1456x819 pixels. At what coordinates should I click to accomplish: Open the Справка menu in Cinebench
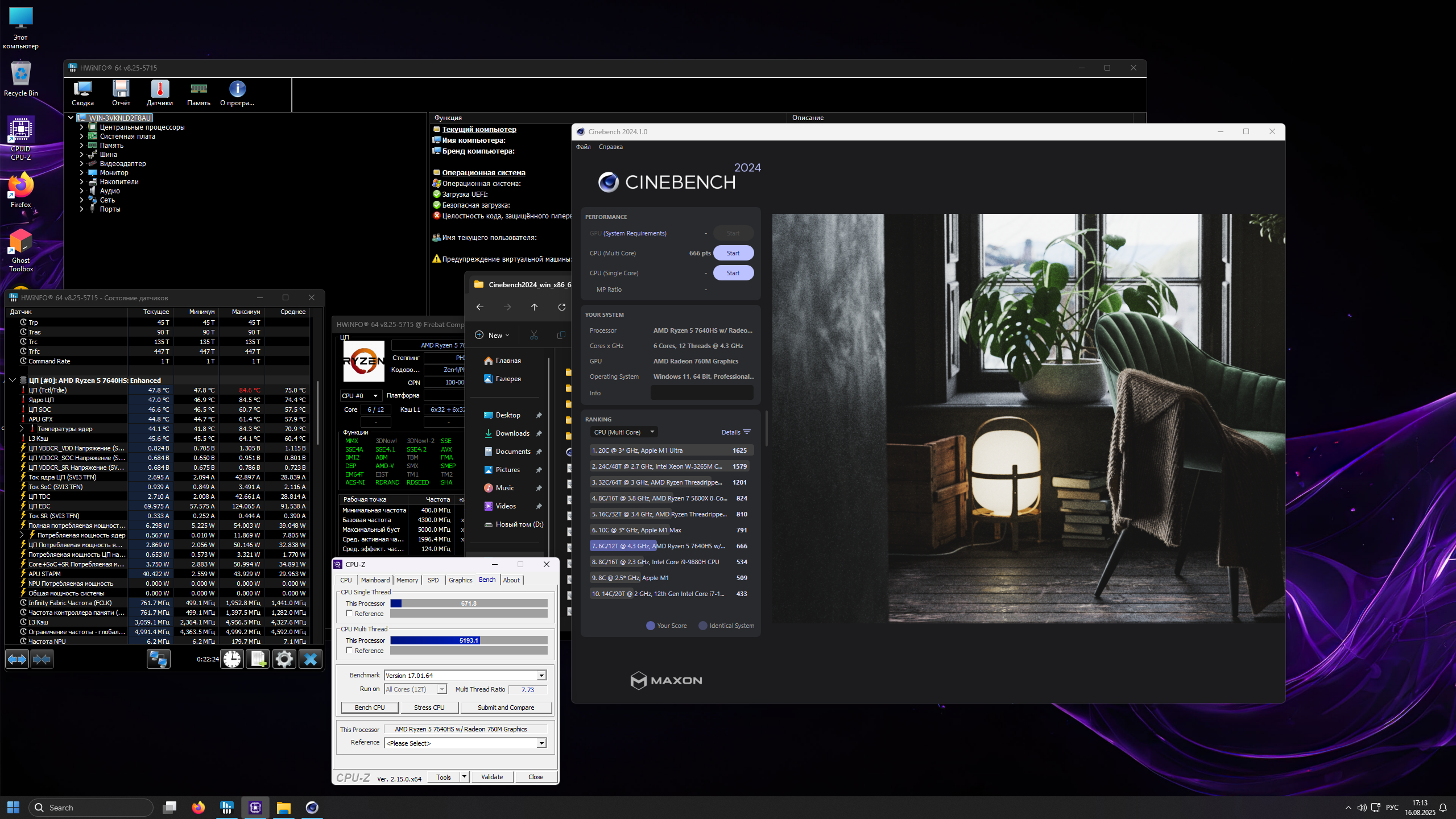tap(610, 147)
